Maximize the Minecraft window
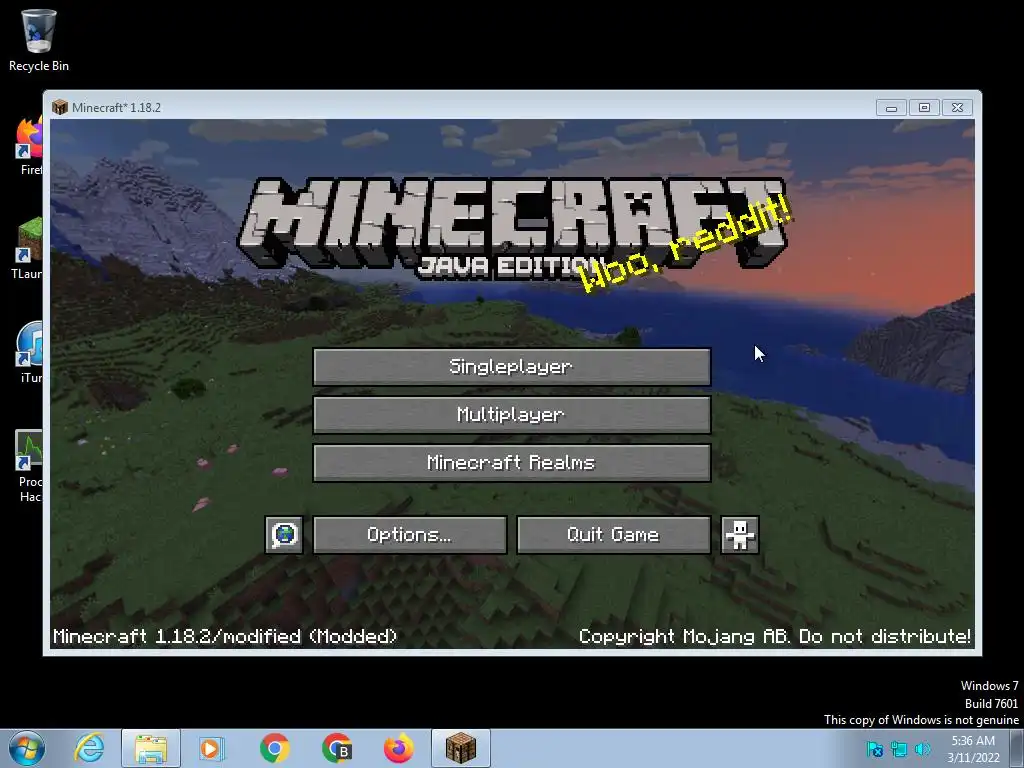 pos(924,108)
